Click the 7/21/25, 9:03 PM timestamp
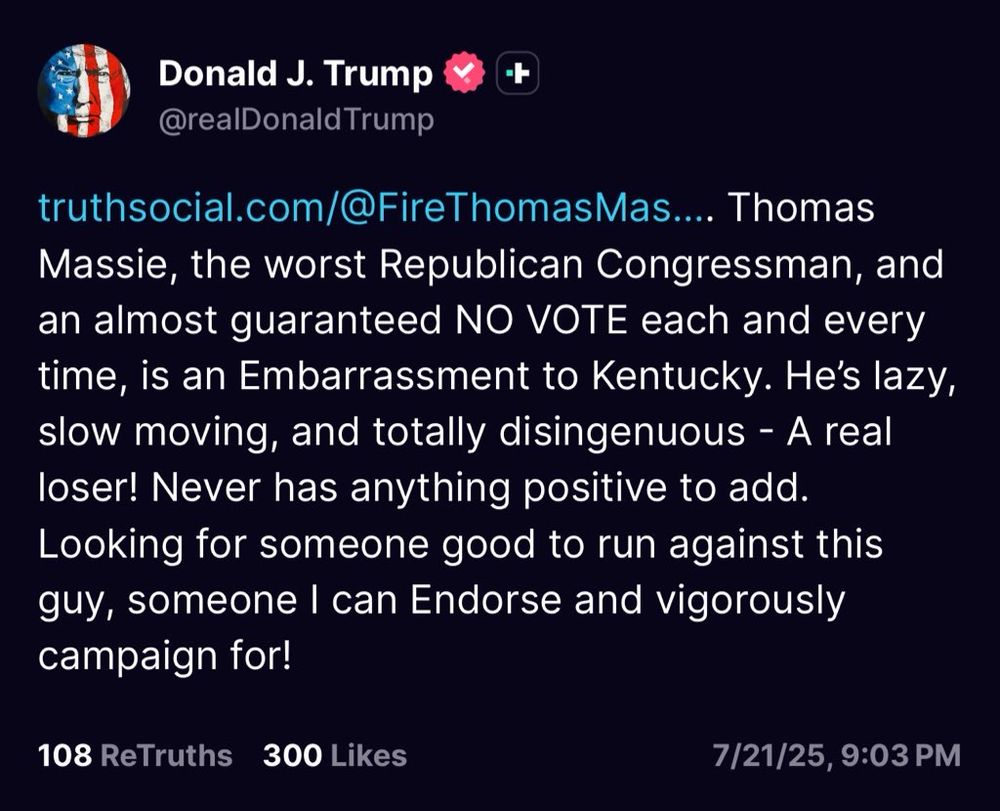The width and height of the screenshot is (1000, 811). coord(837,755)
